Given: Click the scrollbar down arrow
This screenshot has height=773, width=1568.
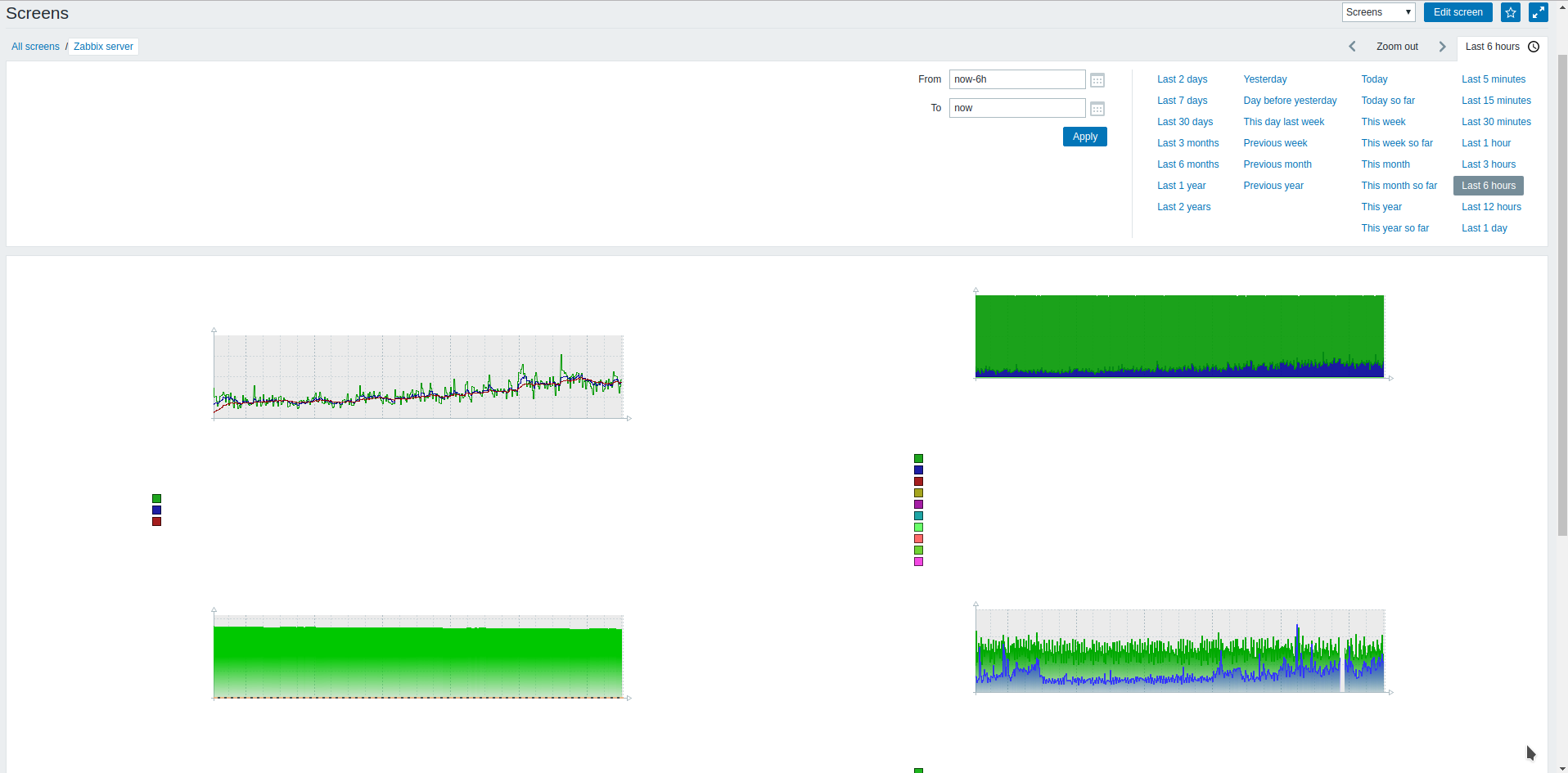Looking at the screenshot, I should coord(1562,768).
